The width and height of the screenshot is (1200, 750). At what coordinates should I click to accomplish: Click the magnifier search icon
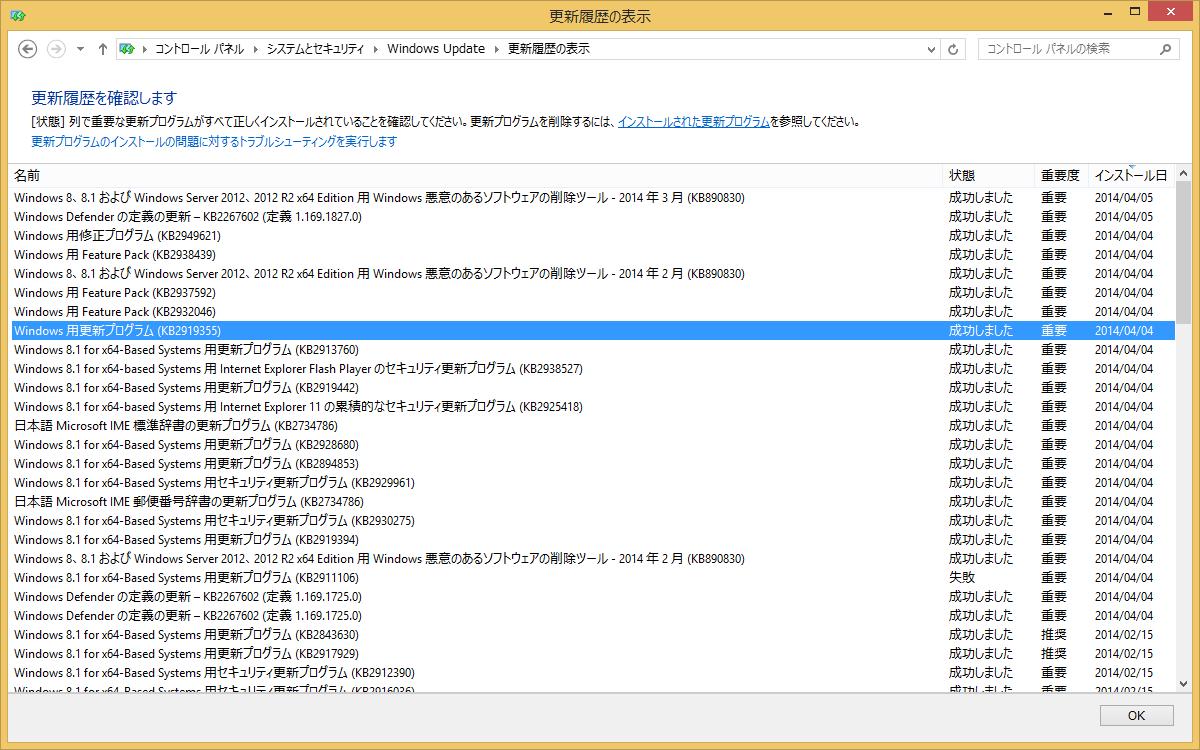pos(1167,49)
